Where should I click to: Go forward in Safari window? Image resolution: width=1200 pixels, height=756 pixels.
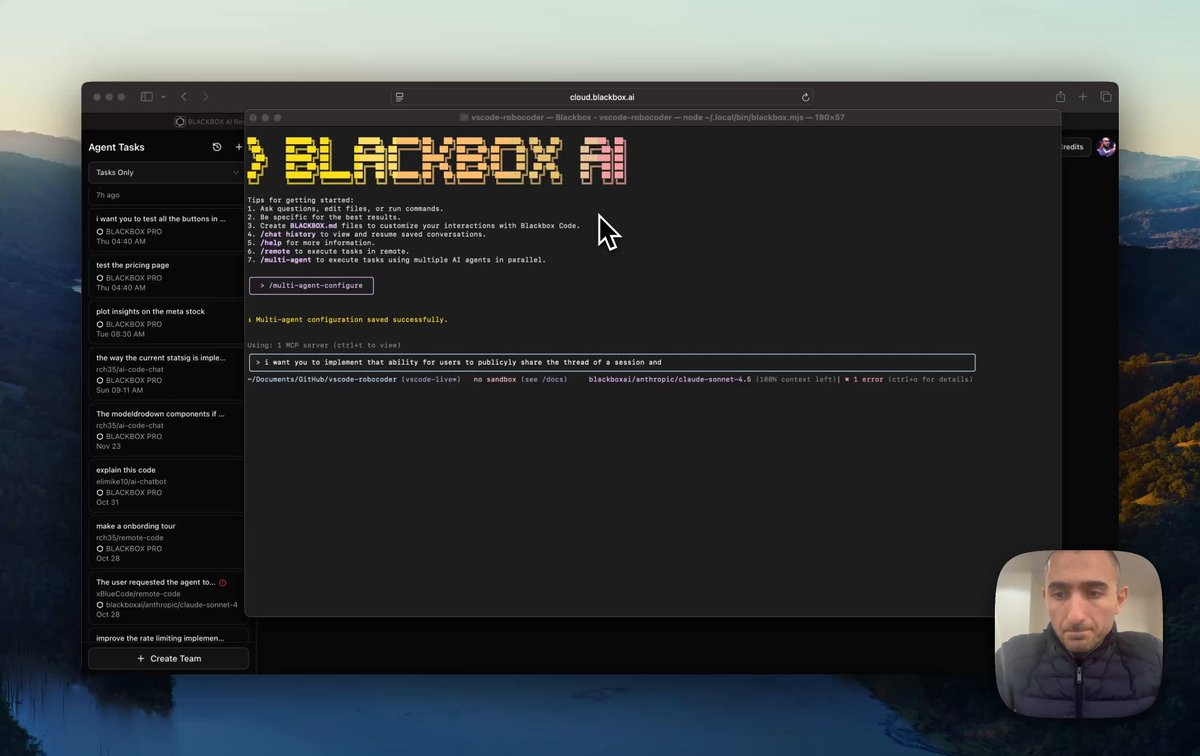[206, 97]
